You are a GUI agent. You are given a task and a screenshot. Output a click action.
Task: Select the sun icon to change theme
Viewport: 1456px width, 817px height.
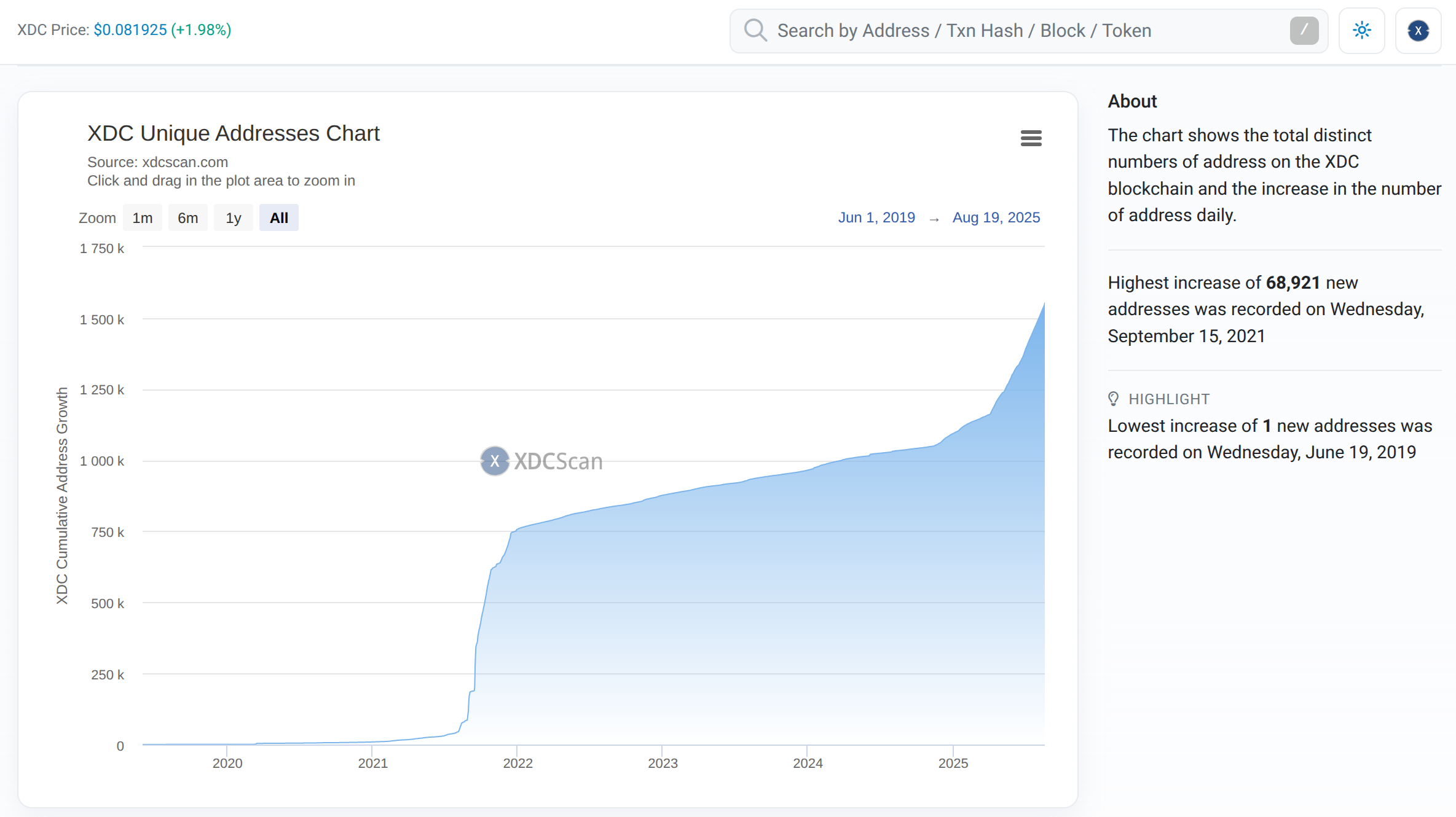[1361, 30]
